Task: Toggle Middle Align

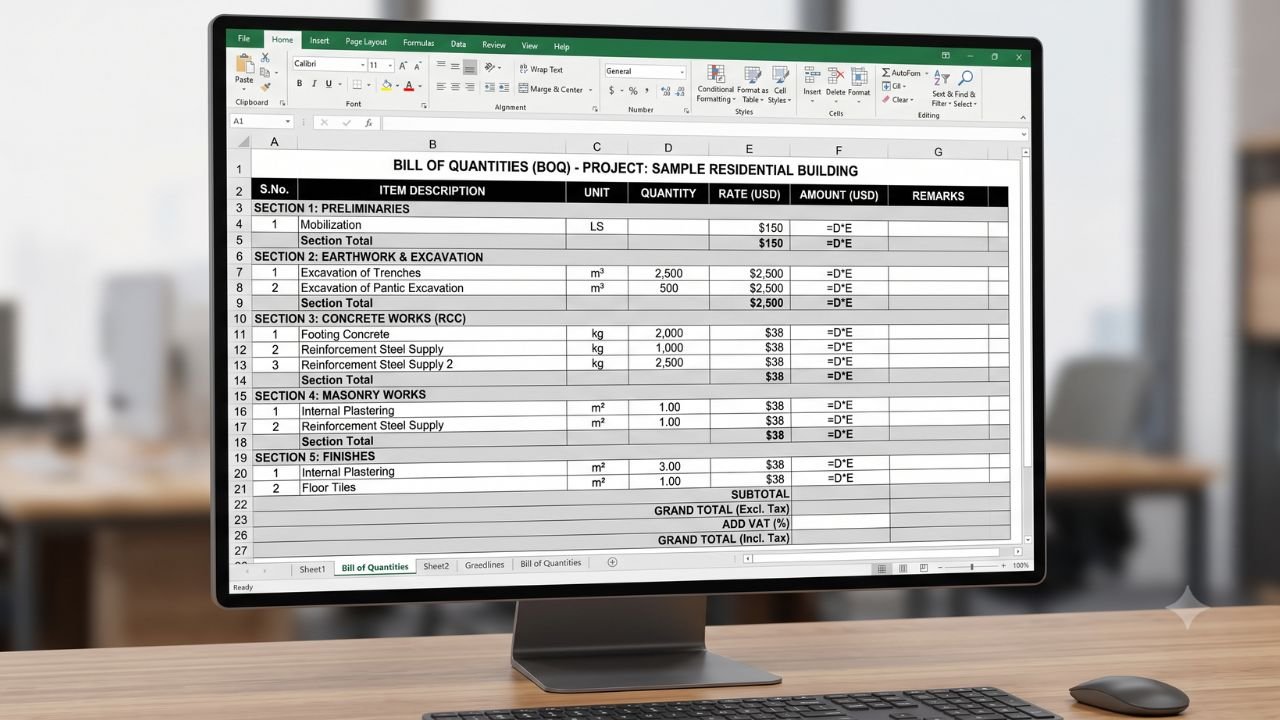Action: [x=455, y=66]
